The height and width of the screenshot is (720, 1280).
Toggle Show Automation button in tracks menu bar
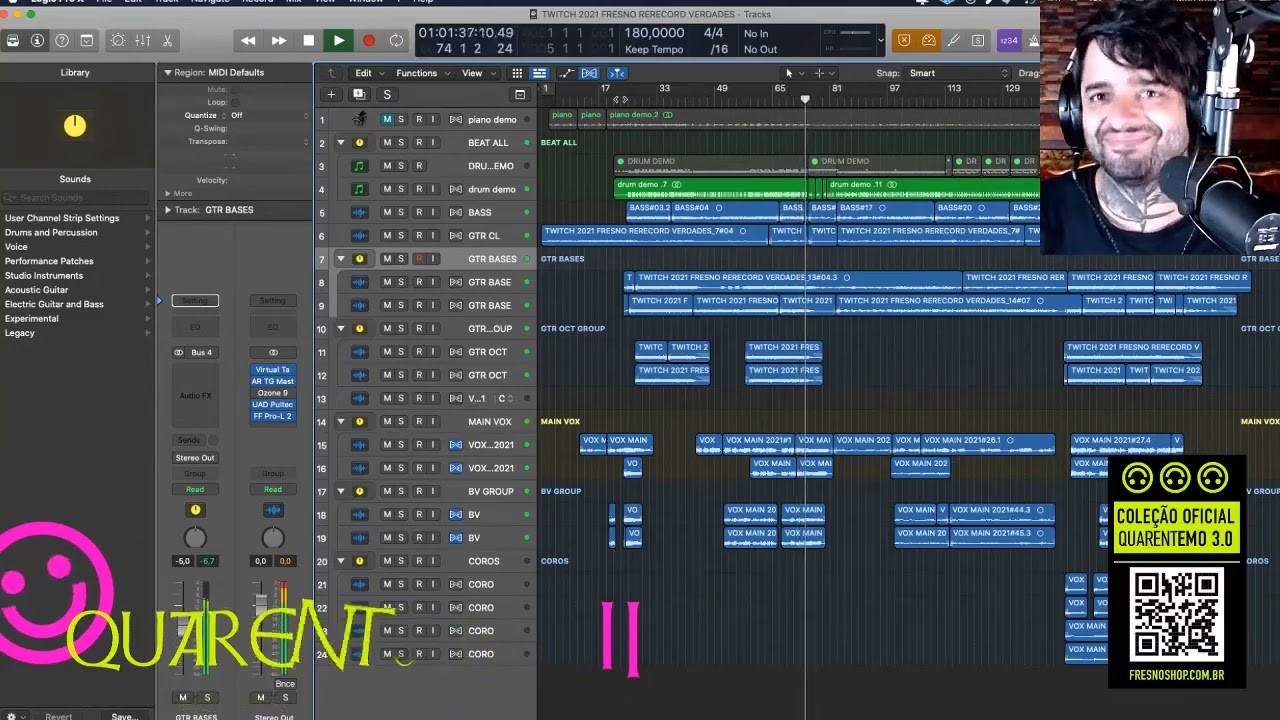[567, 73]
